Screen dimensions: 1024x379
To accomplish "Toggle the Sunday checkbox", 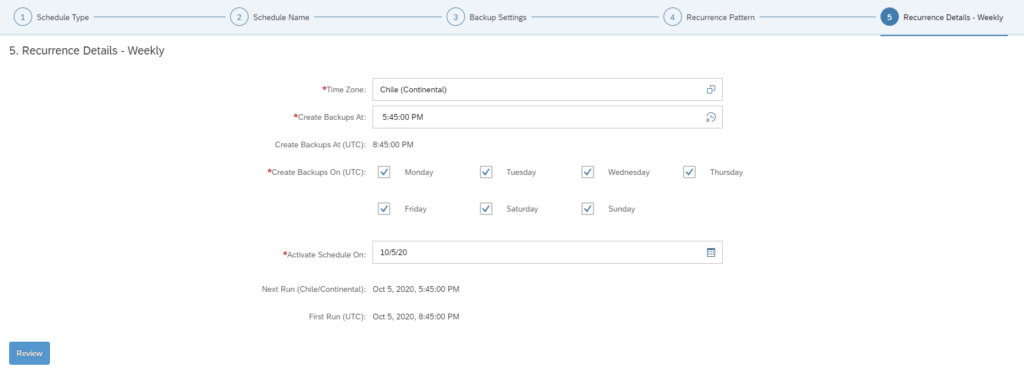I will (588, 208).
